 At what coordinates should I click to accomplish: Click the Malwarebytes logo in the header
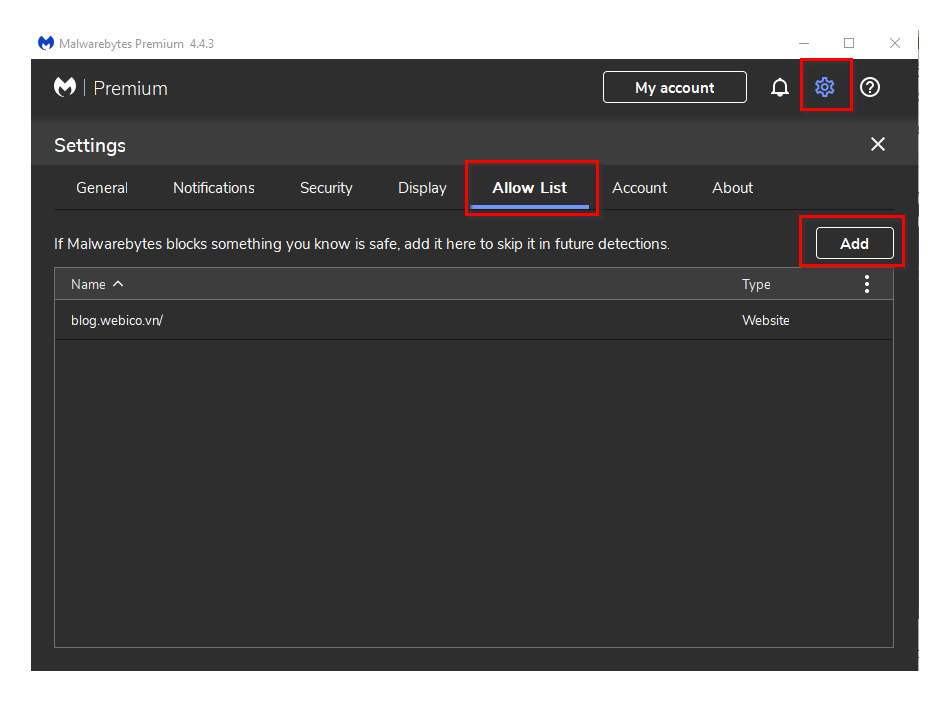click(65, 87)
